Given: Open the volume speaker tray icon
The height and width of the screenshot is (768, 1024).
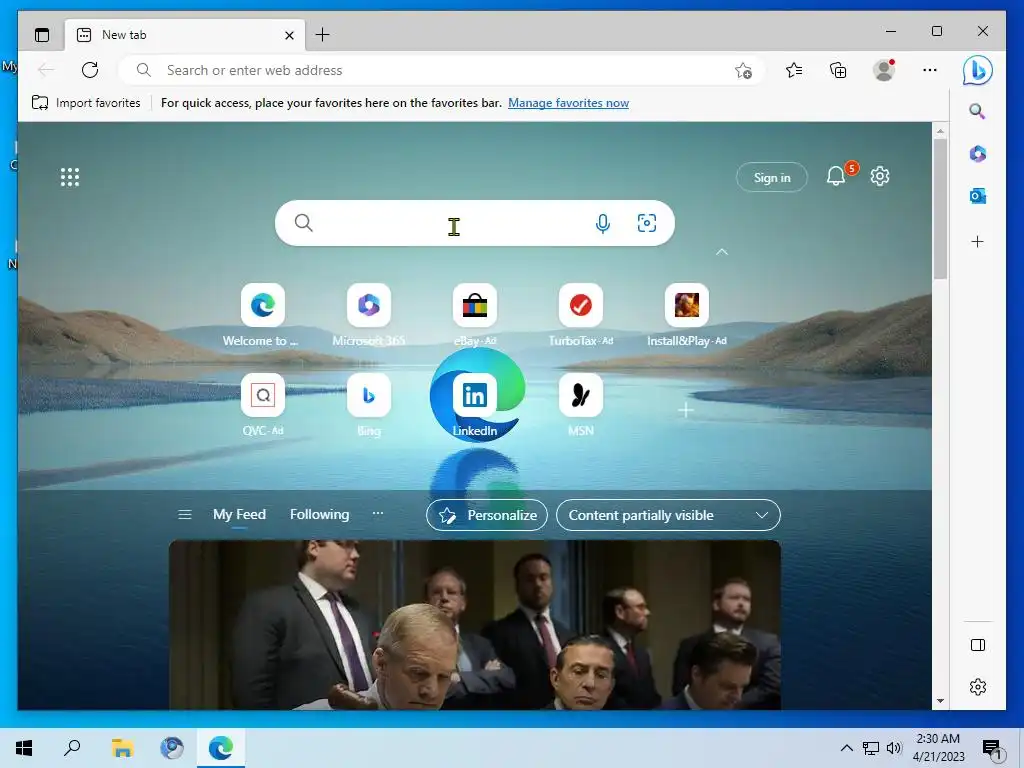Looking at the screenshot, I should click(x=894, y=748).
